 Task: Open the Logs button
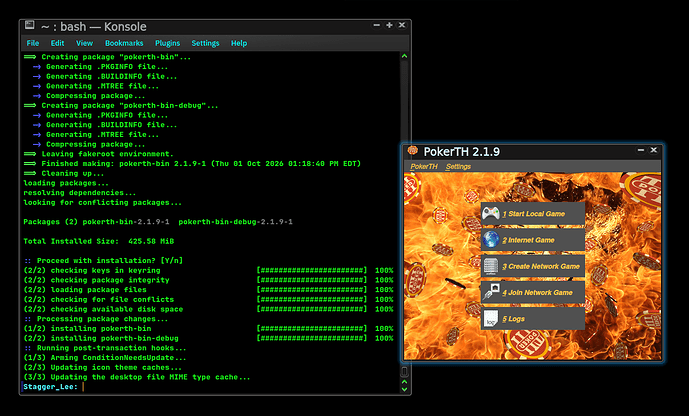click(533, 319)
